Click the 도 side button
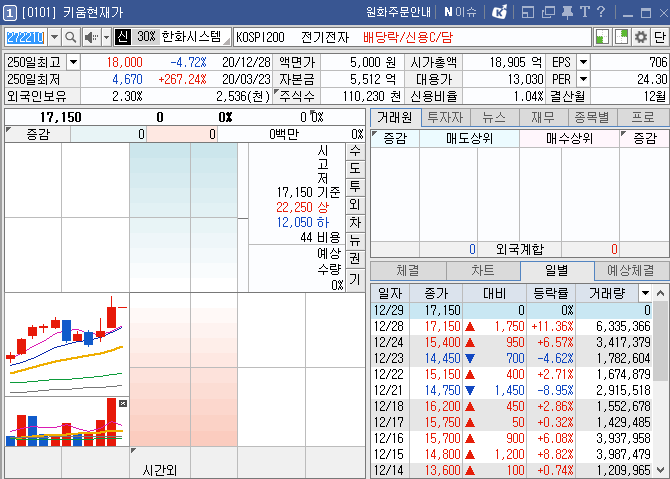Viewport: 670px width, 479px height. tap(355, 168)
